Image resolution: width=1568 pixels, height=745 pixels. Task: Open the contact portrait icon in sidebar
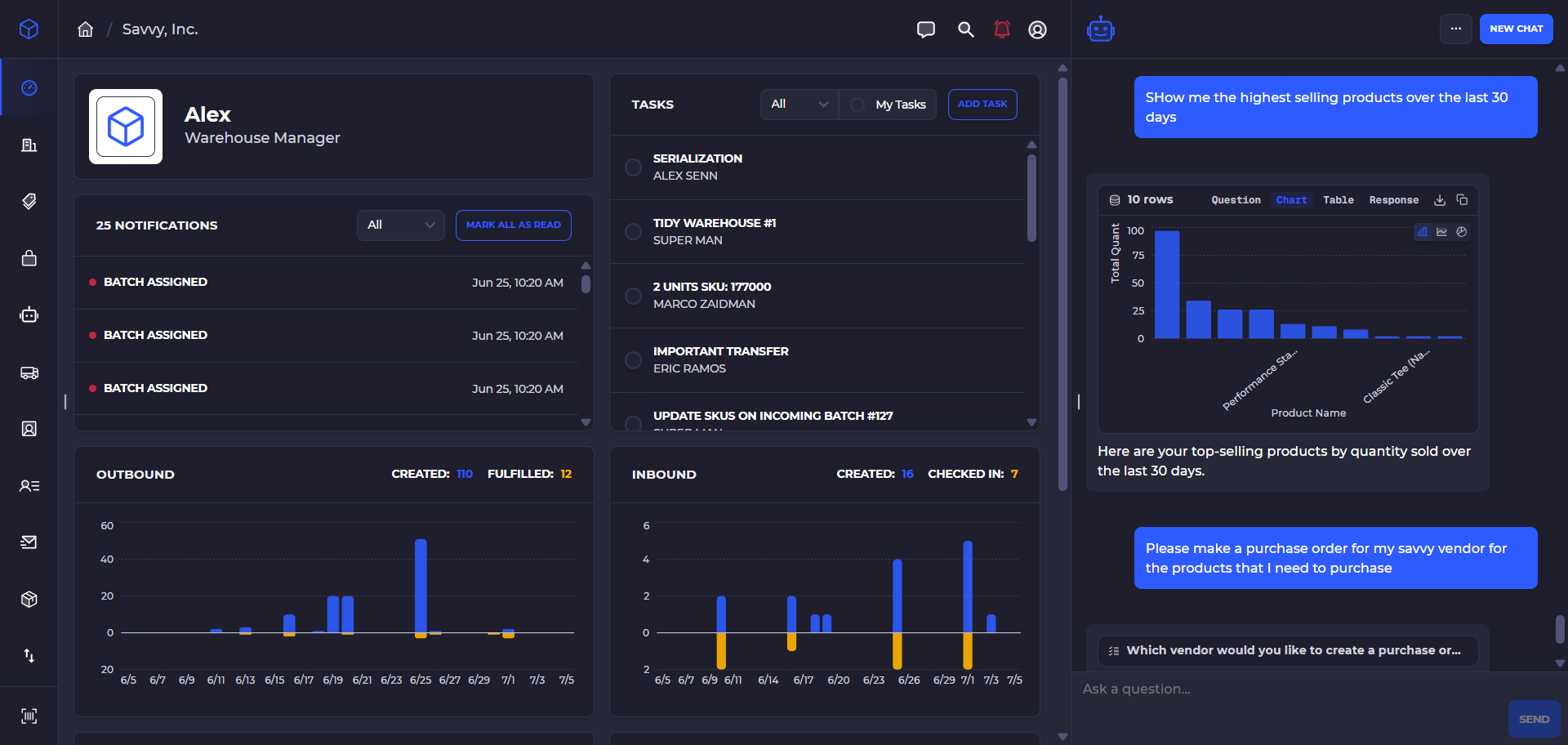(x=29, y=429)
